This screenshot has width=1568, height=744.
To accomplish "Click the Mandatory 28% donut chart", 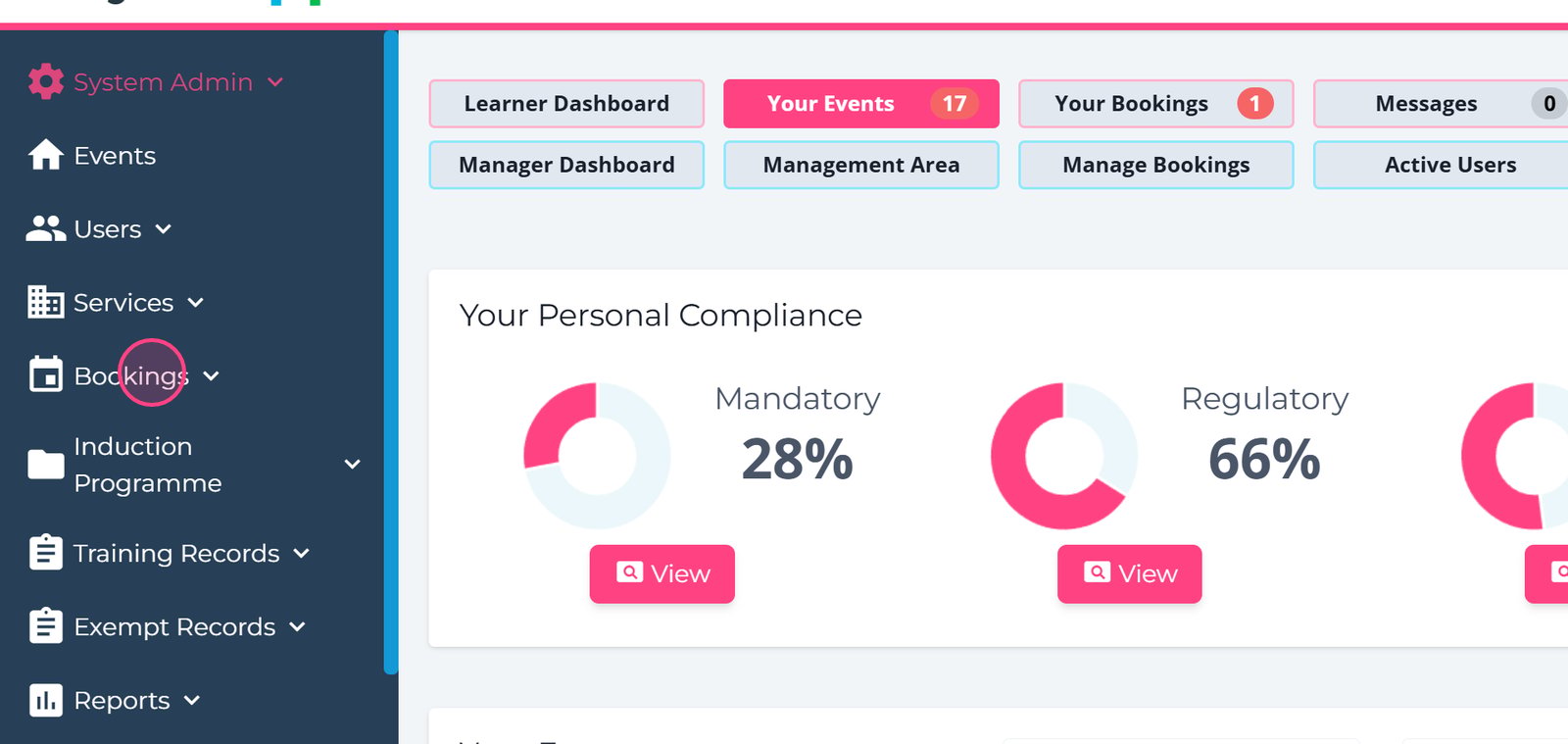I will point(597,456).
